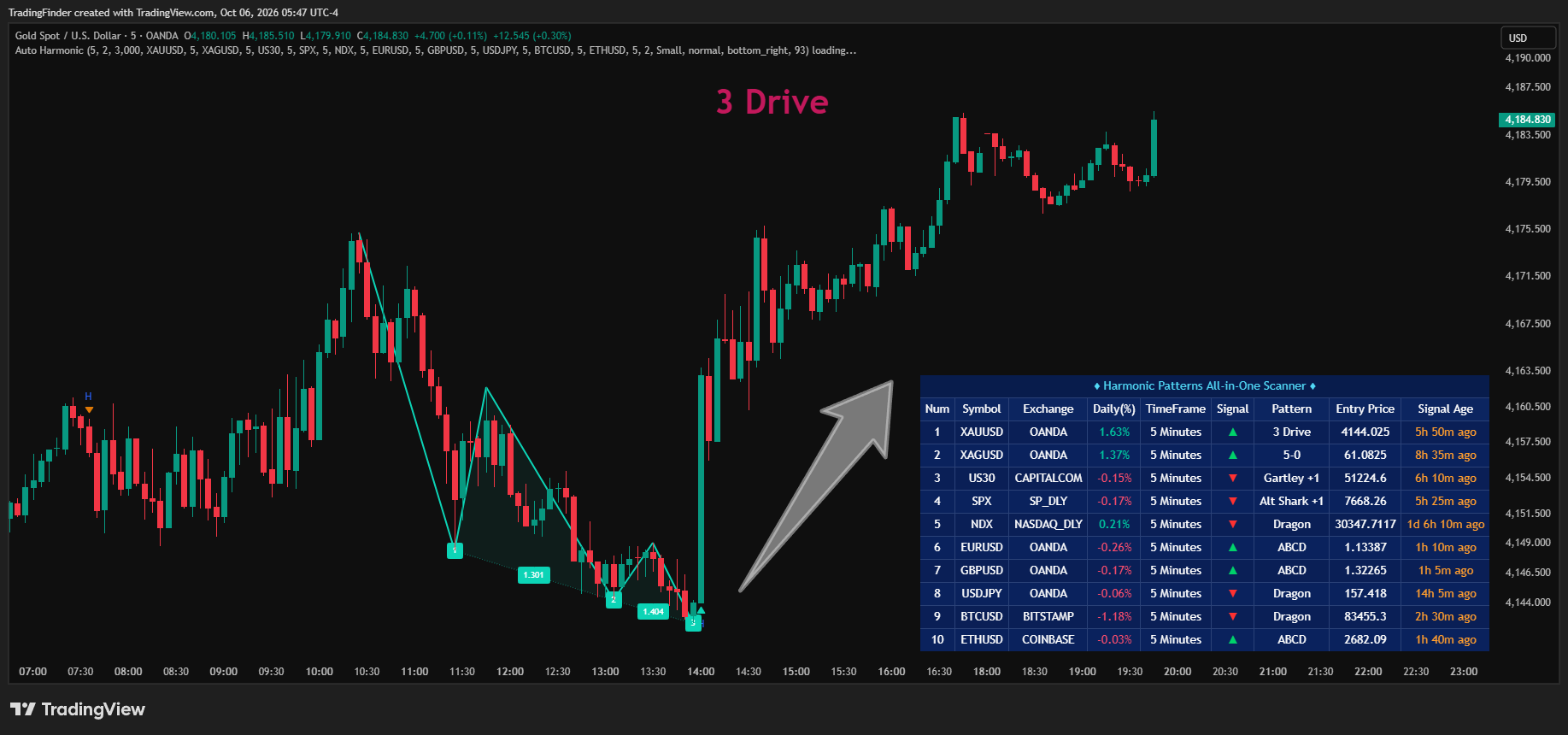Click the Alt Shark +1 pattern cell
1568x735 pixels.
point(1292,502)
